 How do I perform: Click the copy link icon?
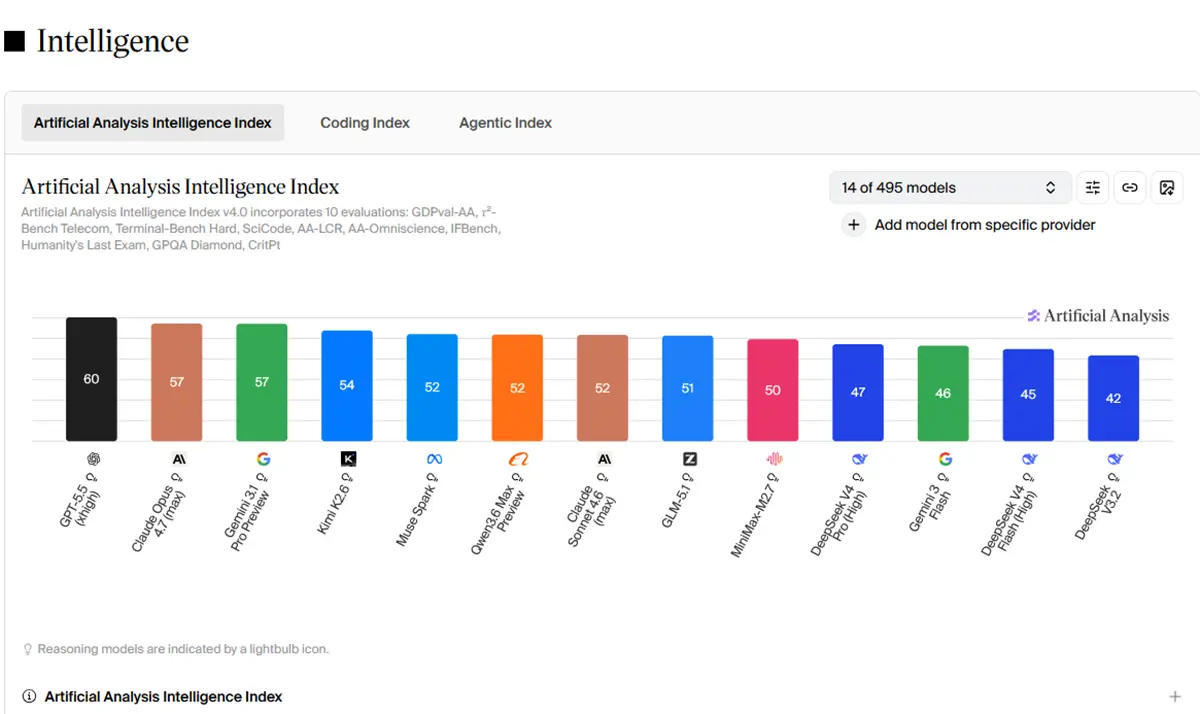(1130, 188)
